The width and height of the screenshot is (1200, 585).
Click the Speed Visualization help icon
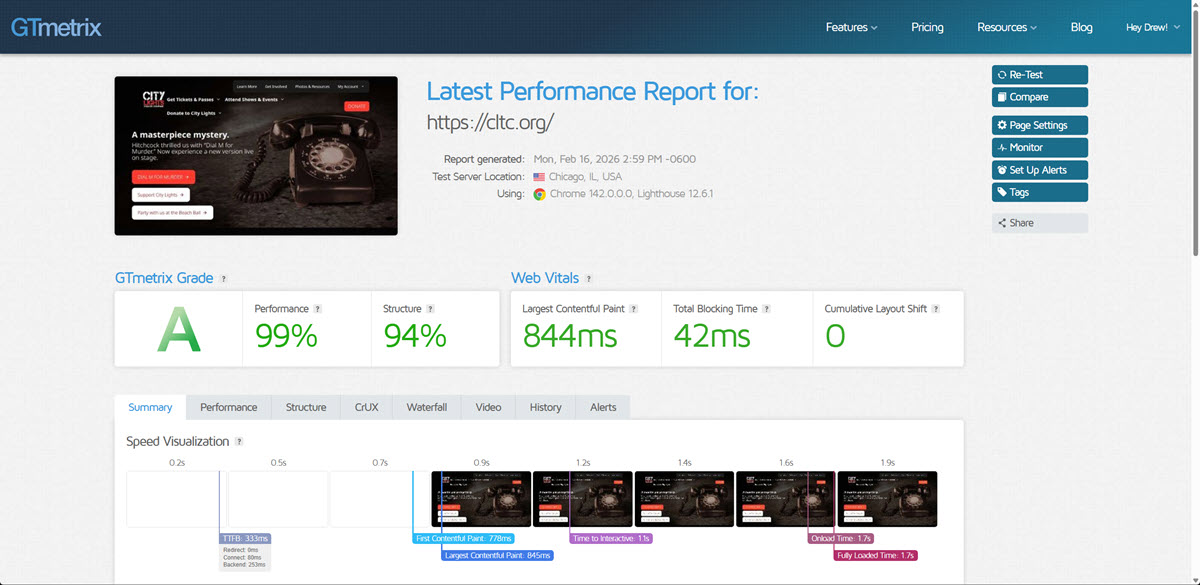(x=239, y=442)
